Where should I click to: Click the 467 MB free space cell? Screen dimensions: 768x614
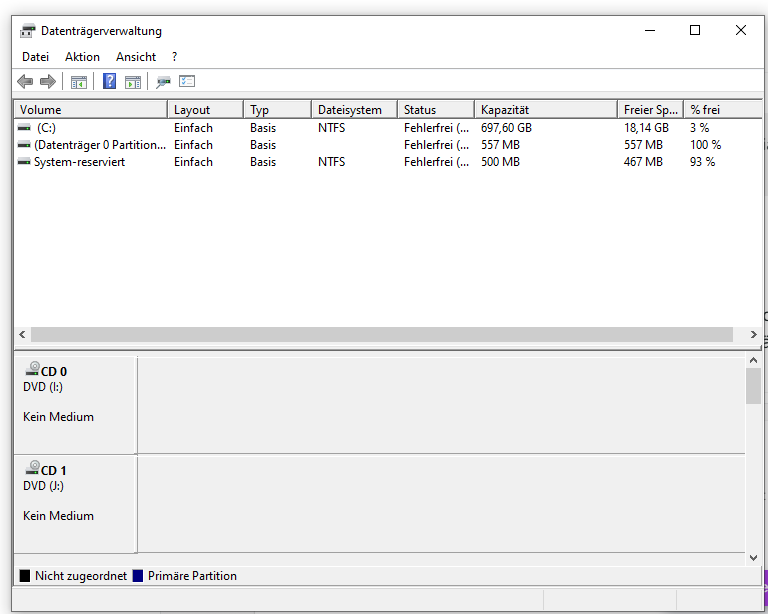[643, 162]
